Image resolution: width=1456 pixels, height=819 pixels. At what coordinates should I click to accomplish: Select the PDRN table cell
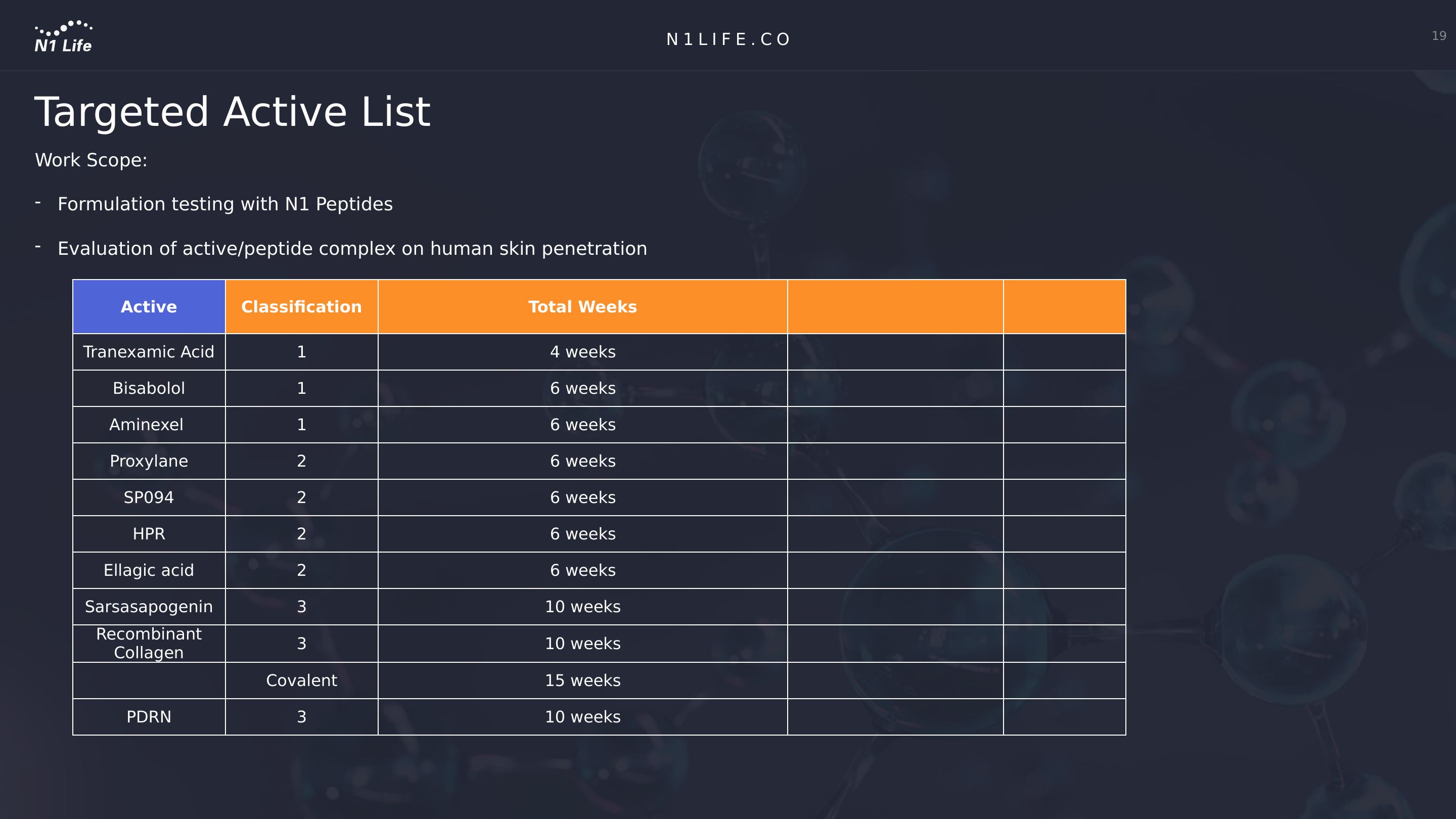(149, 717)
